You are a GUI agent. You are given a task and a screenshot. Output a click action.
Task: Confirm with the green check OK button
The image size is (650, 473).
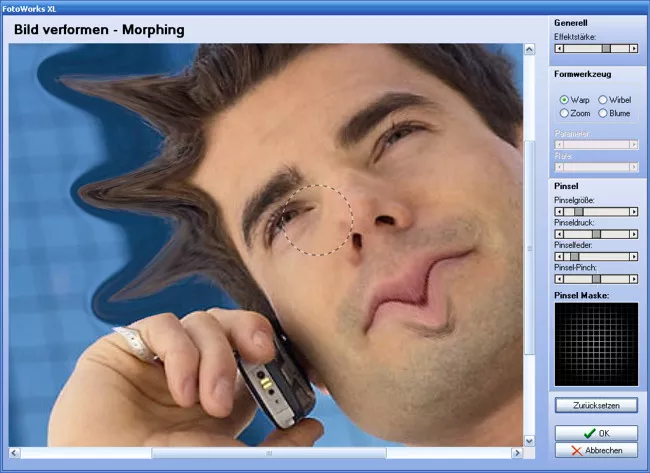[x=596, y=433]
